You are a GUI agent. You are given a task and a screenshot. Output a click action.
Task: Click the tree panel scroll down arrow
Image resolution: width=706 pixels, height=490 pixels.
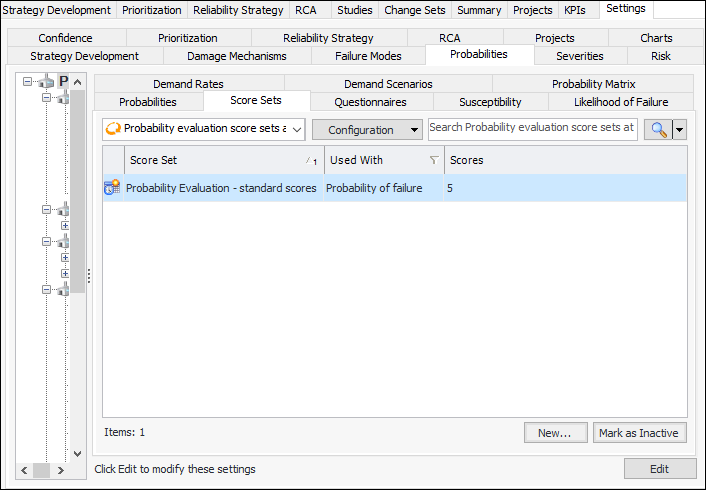[x=77, y=454]
